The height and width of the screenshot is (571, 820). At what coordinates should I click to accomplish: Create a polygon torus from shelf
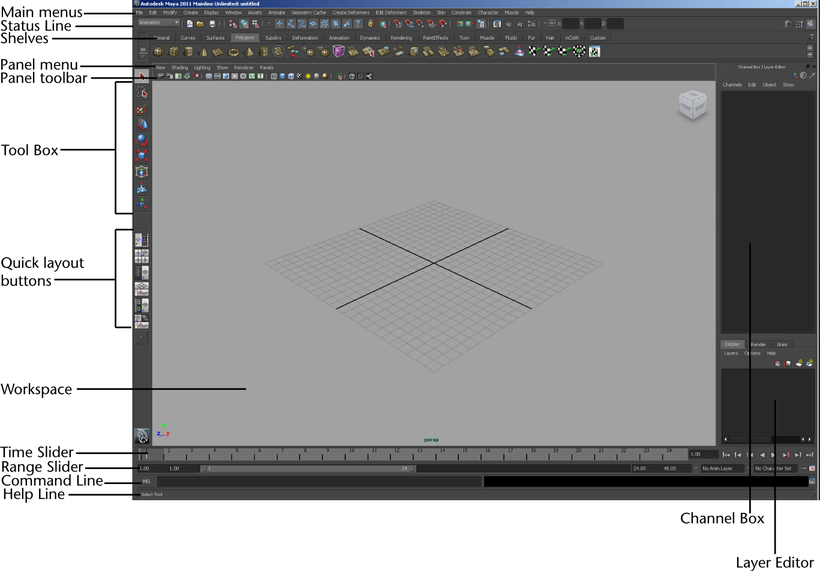(234, 51)
